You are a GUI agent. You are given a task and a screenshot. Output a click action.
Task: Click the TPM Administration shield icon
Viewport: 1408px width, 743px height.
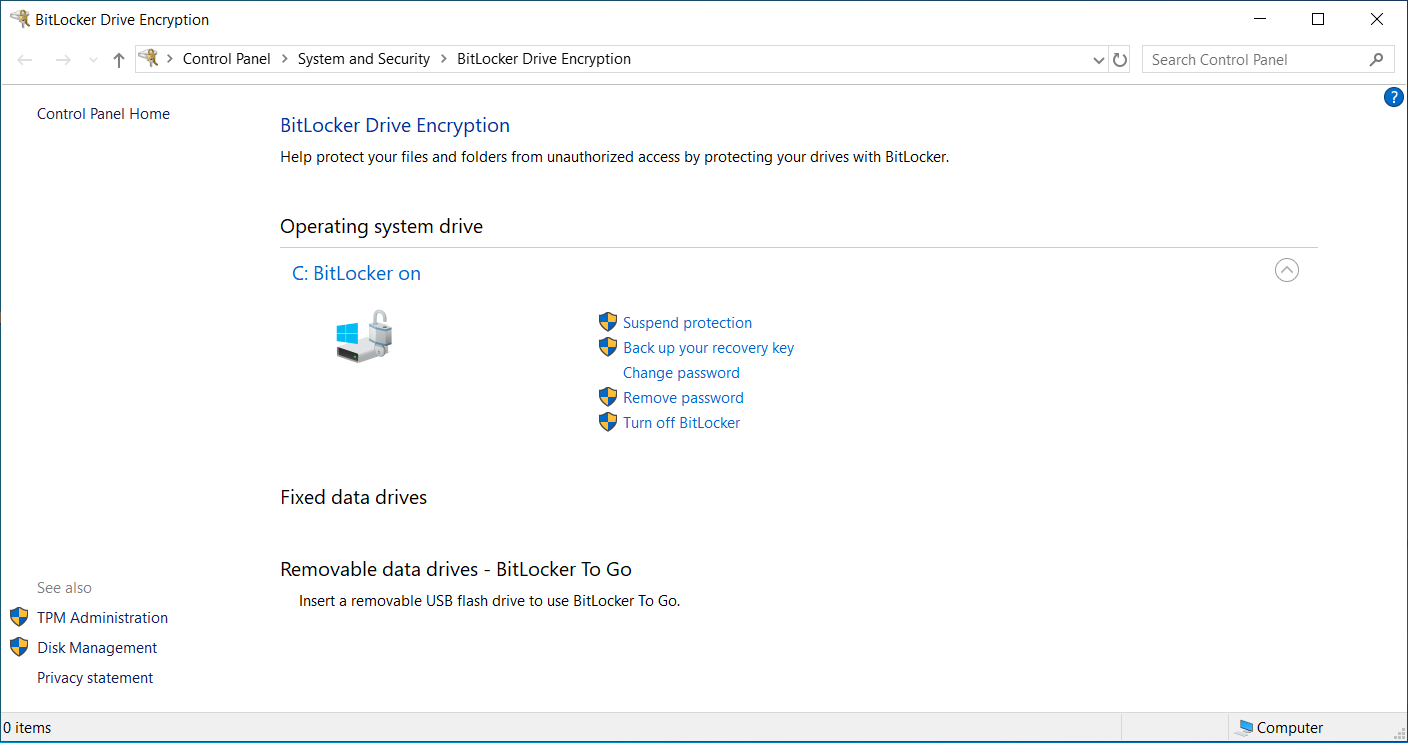[19, 617]
